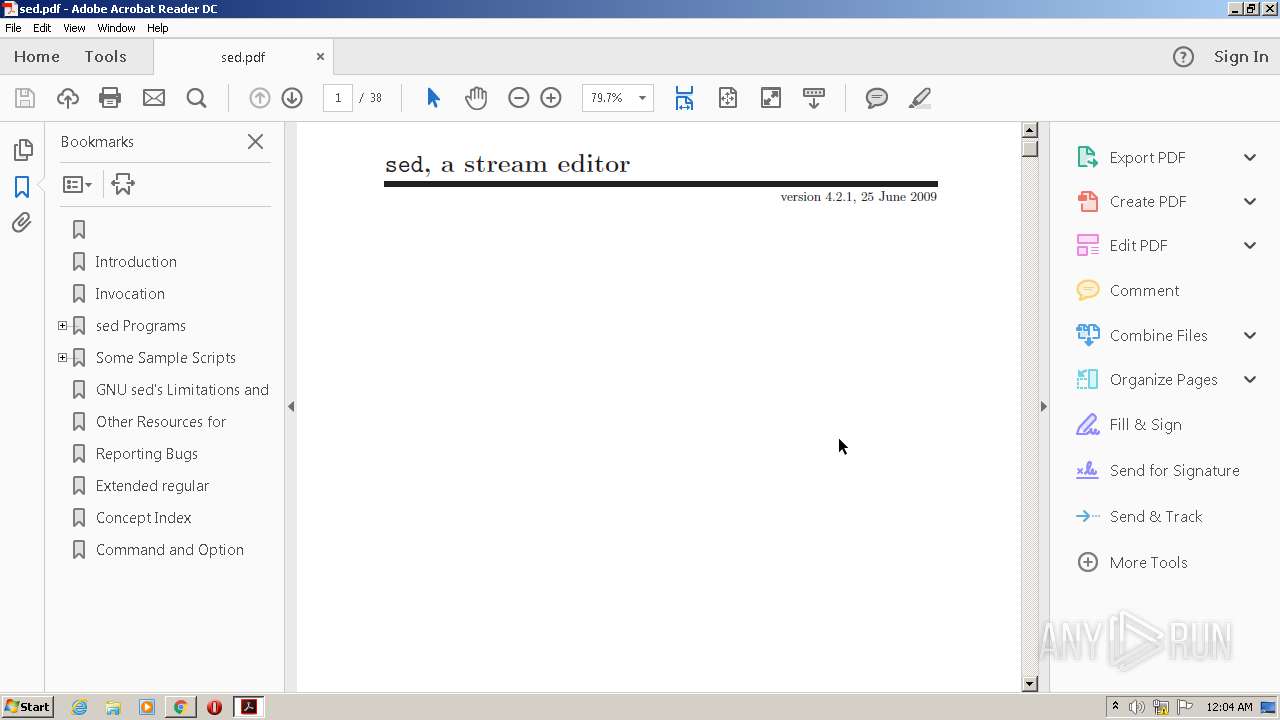Go to previous page arrow
Image resolution: width=1280 pixels, height=720 pixels.
tap(259, 98)
